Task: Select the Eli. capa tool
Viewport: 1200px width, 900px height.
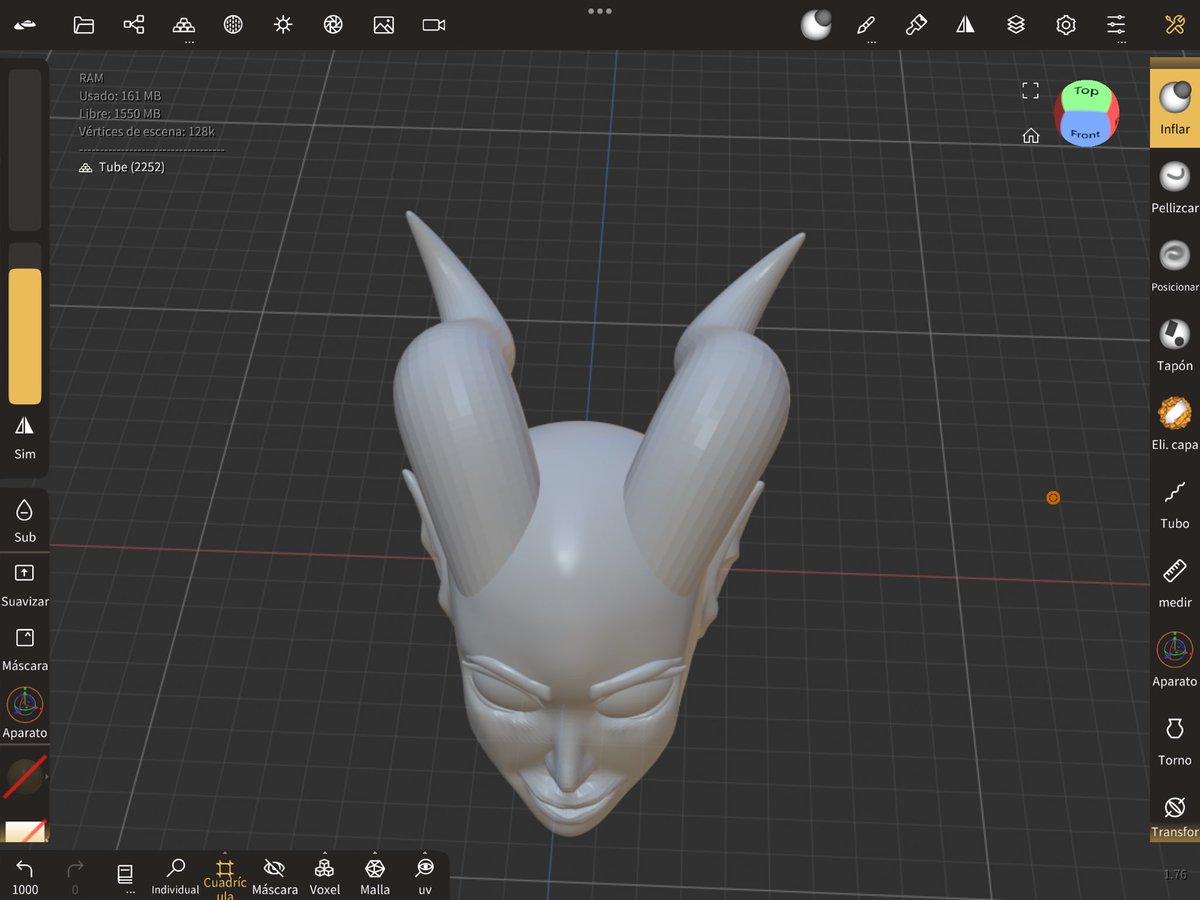Action: pyautogui.click(x=1175, y=424)
